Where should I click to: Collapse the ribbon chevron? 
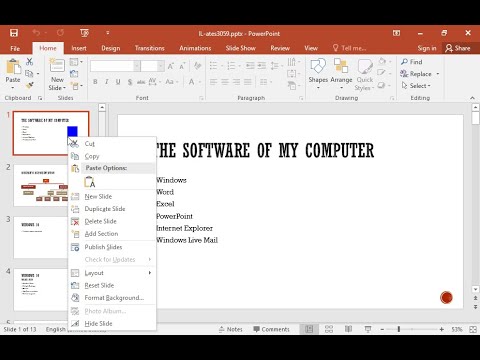click(x=472, y=98)
